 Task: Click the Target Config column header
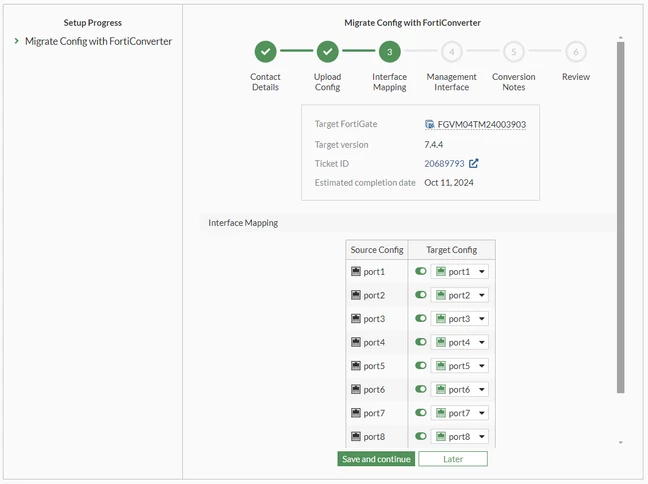(452, 250)
